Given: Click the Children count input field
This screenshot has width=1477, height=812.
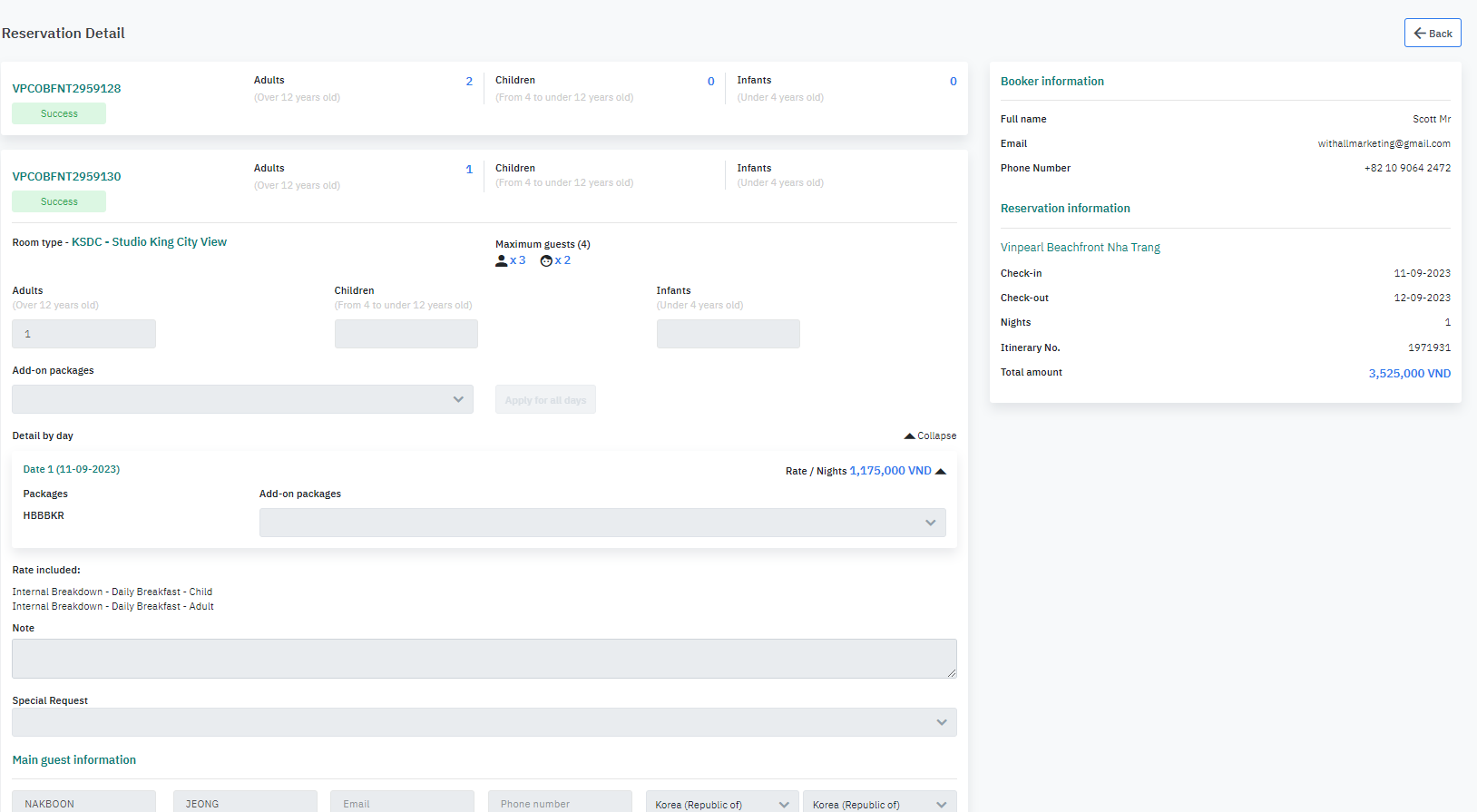Looking at the screenshot, I should (406, 335).
